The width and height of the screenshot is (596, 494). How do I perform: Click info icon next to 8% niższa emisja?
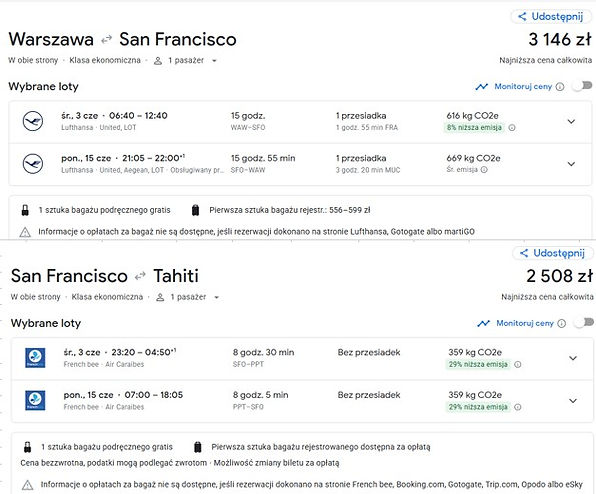512,128
